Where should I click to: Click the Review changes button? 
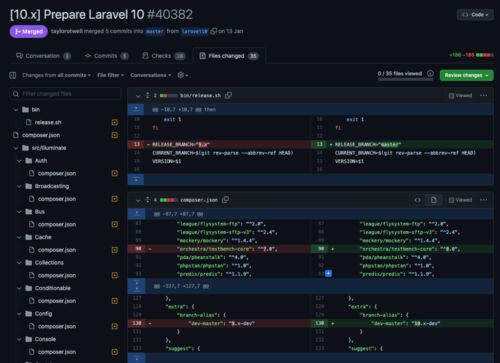466,75
